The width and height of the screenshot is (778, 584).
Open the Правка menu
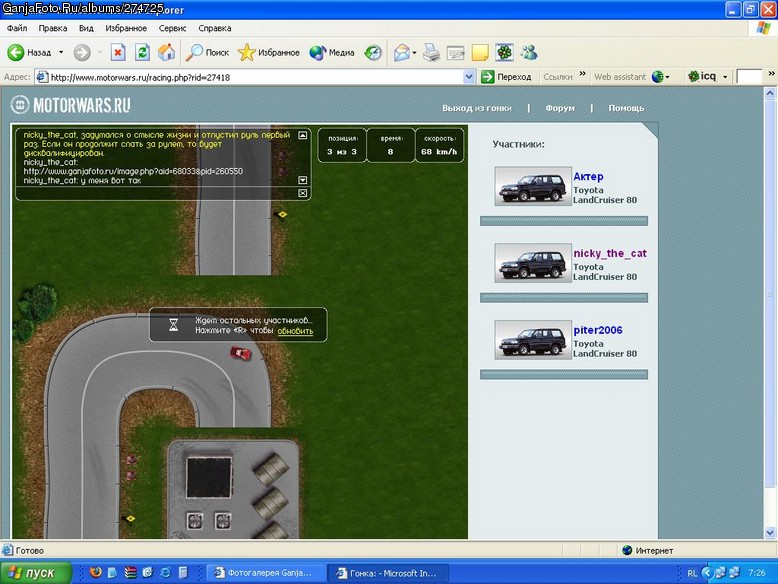pos(53,28)
